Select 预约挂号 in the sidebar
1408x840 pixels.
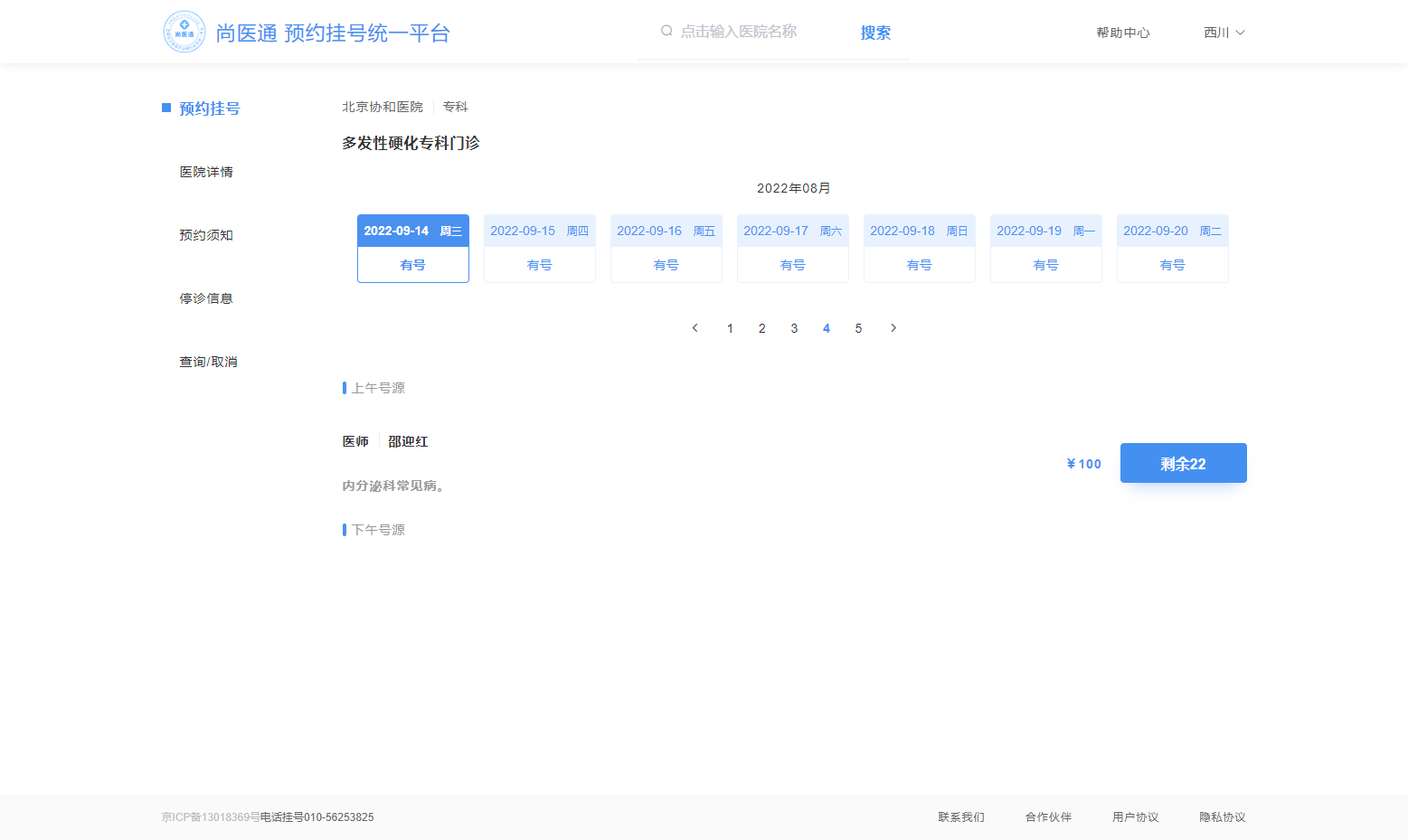pyautogui.click(x=209, y=109)
